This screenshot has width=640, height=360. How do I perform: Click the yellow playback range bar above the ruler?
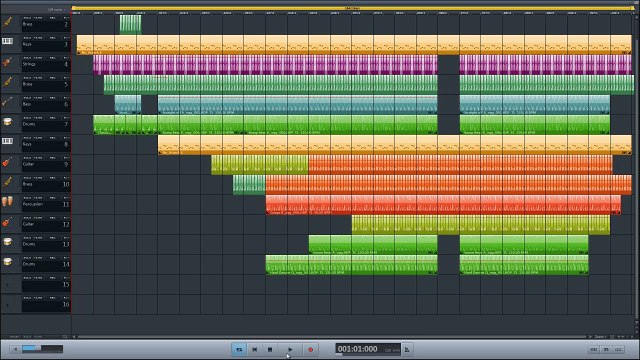click(353, 8)
